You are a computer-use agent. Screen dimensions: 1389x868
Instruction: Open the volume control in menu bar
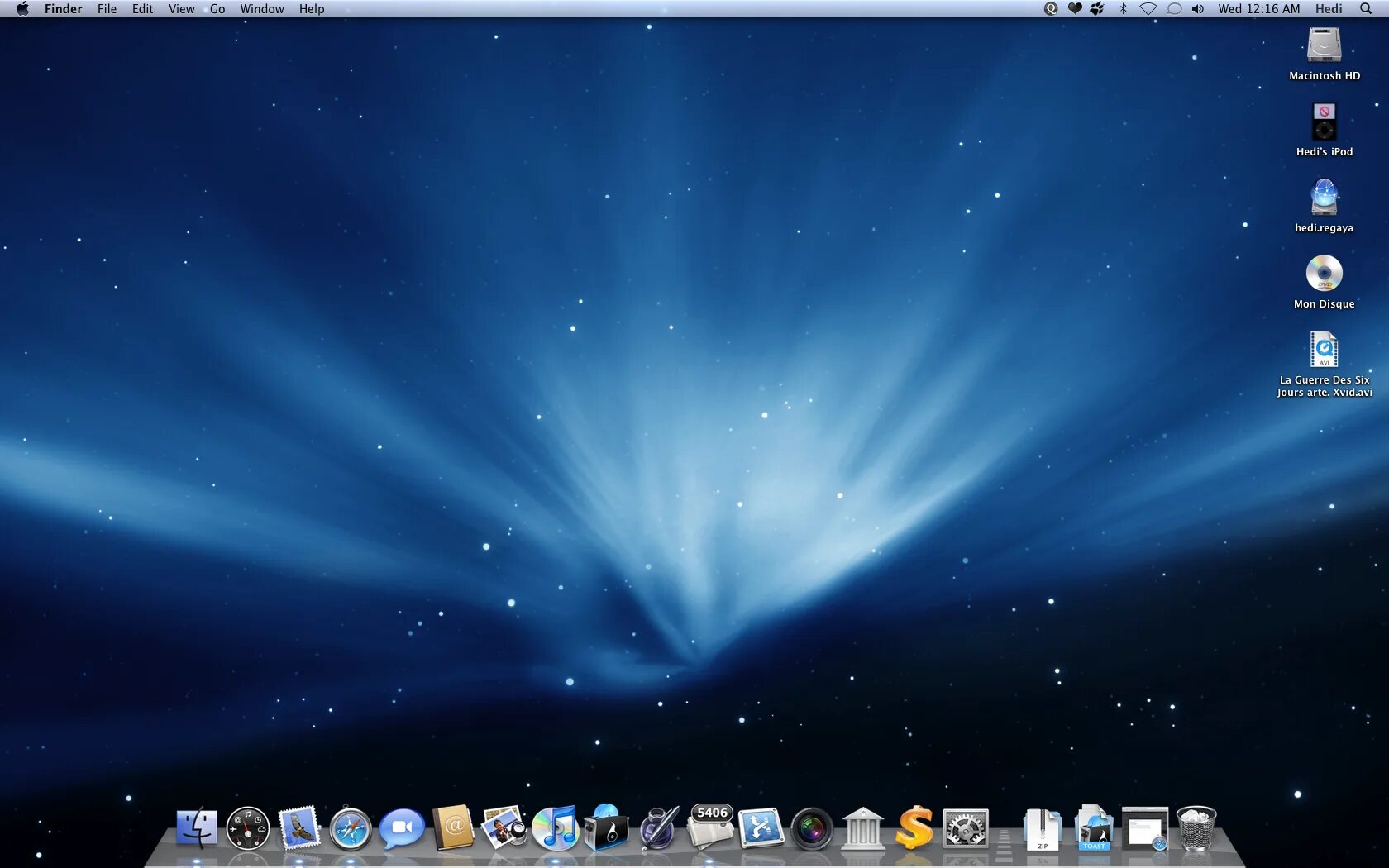tap(1198, 9)
